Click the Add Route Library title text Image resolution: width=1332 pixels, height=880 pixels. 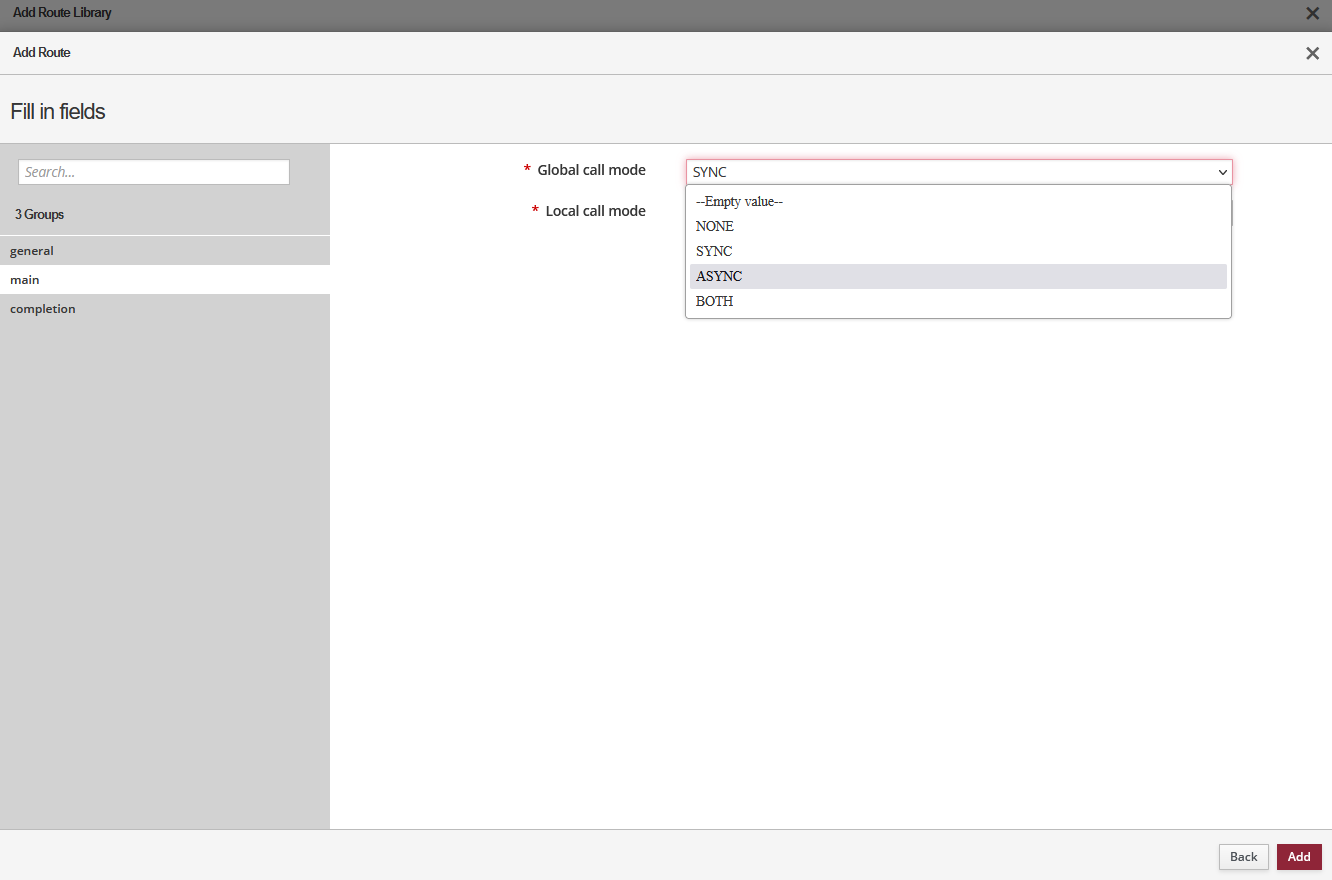point(62,13)
